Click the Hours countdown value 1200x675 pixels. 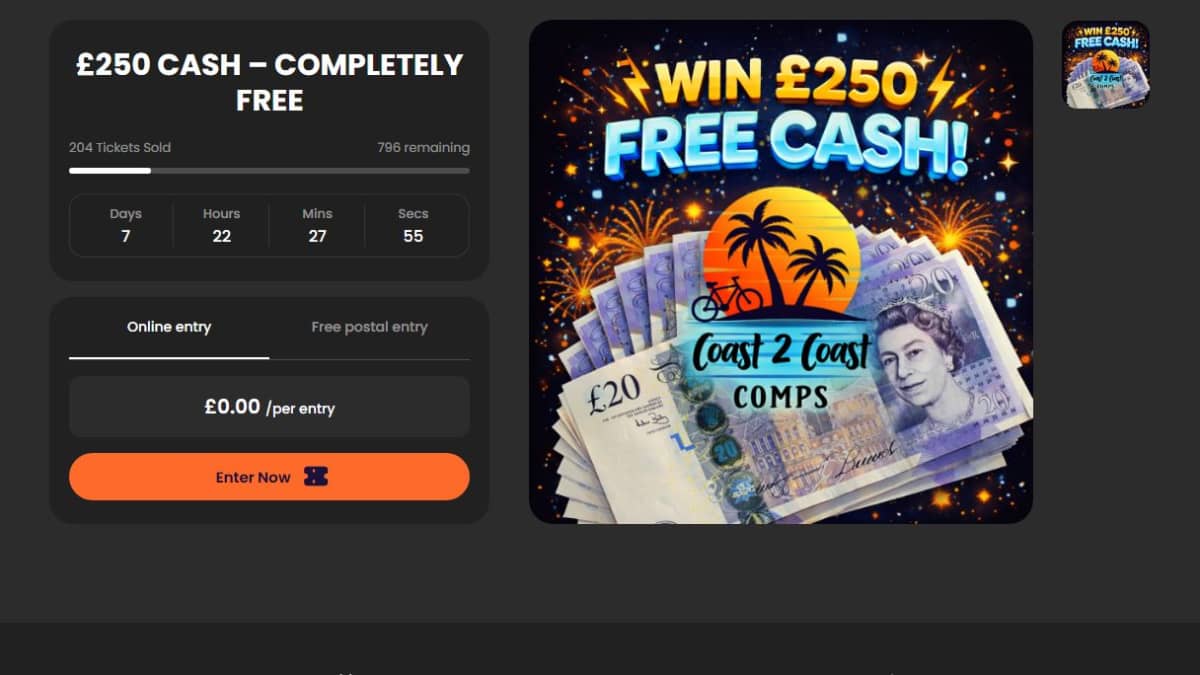[222, 236]
